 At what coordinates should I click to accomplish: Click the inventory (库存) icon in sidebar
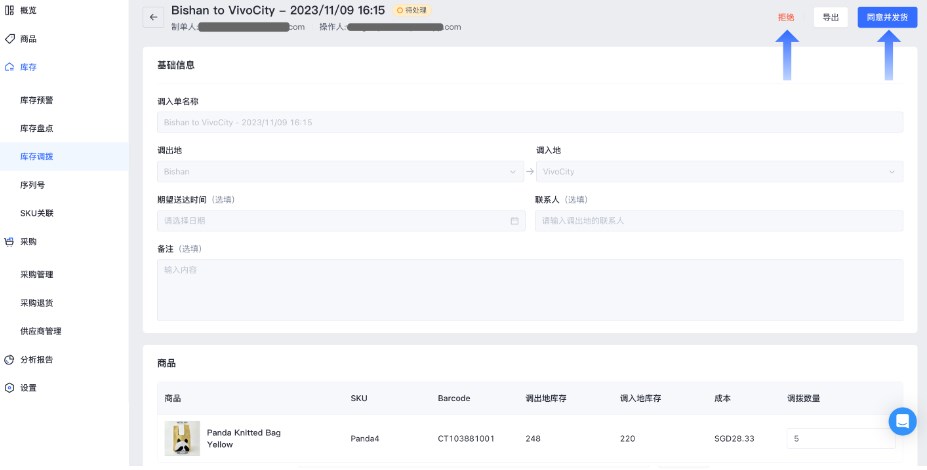(9, 67)
